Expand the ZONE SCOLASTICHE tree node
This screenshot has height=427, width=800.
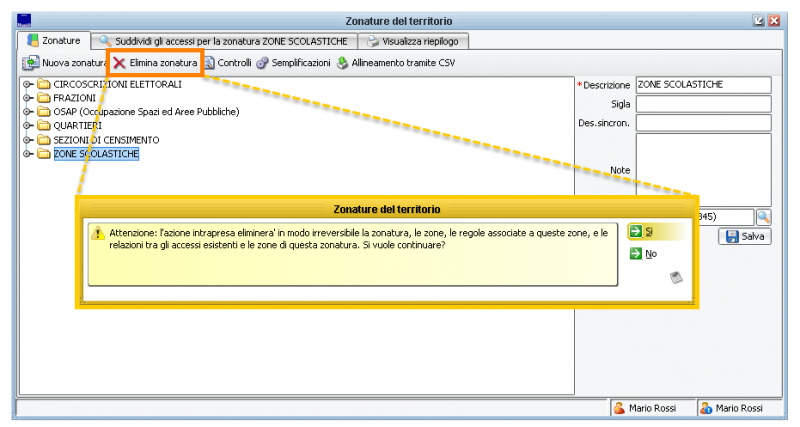tap(28, 154)
